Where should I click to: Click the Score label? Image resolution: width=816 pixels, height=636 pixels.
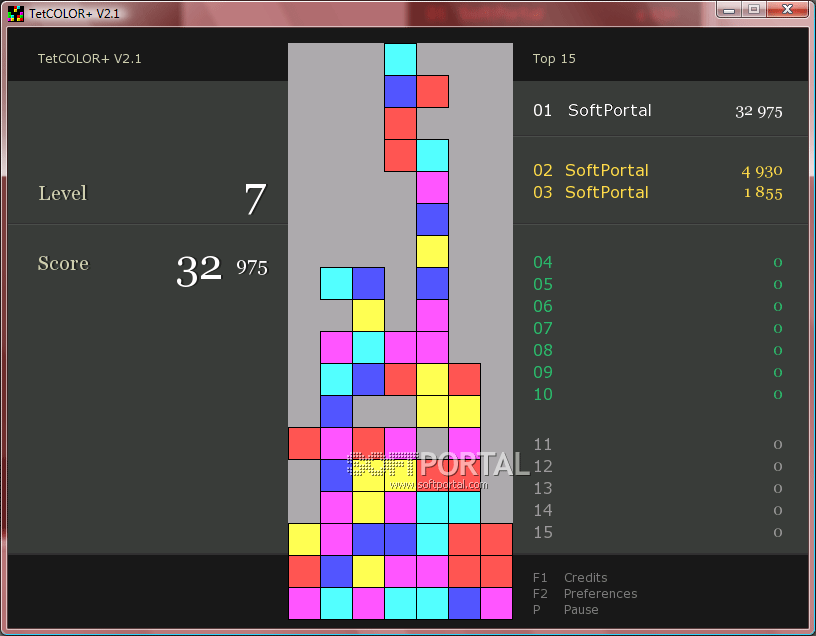click(63, 263)
